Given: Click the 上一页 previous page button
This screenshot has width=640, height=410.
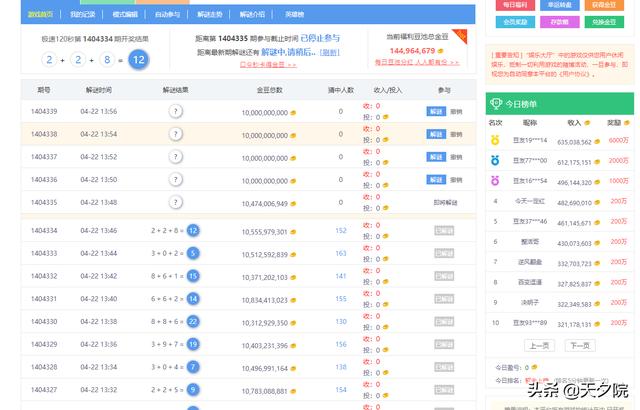Looking at the screenshot, I should tap(539, 345).
